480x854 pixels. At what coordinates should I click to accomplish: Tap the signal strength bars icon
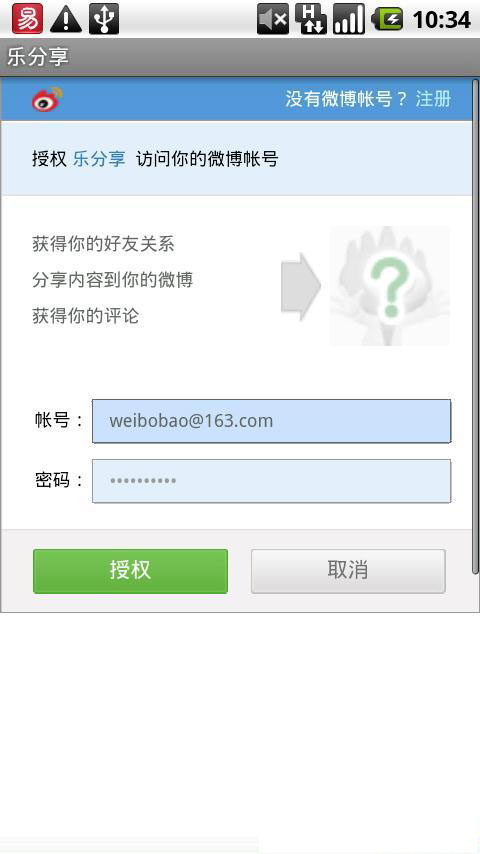349,19
